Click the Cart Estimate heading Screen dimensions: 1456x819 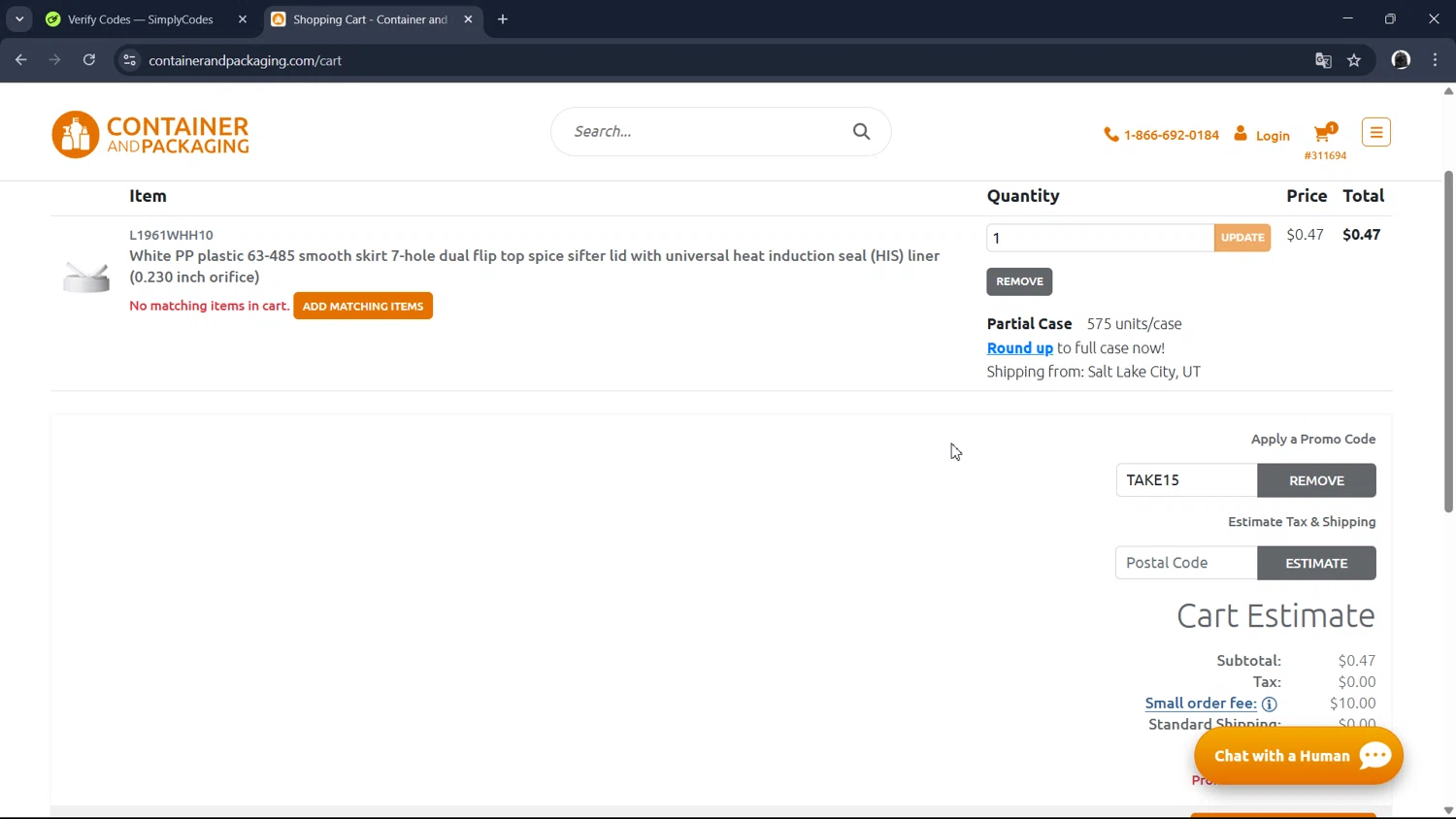[x=1275, y=615]
